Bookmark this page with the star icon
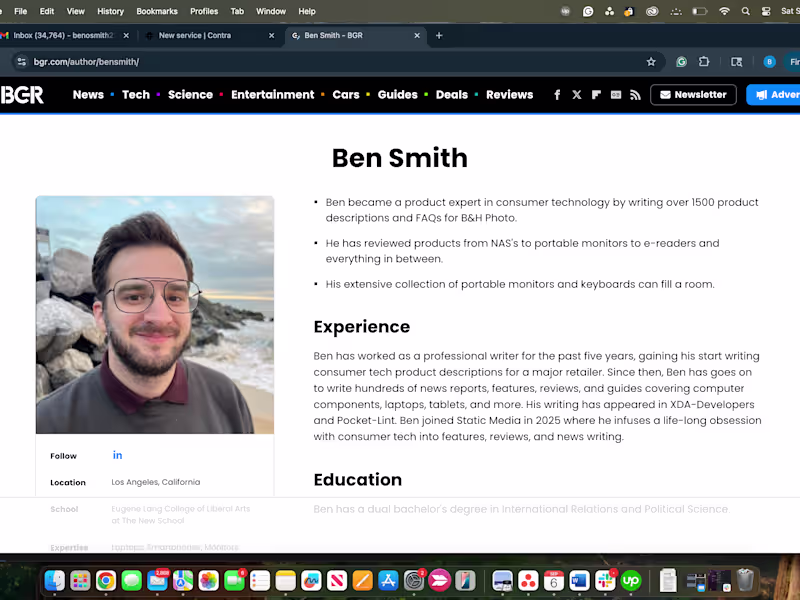Viewport: 800px width, 600px height. point(651,62)
